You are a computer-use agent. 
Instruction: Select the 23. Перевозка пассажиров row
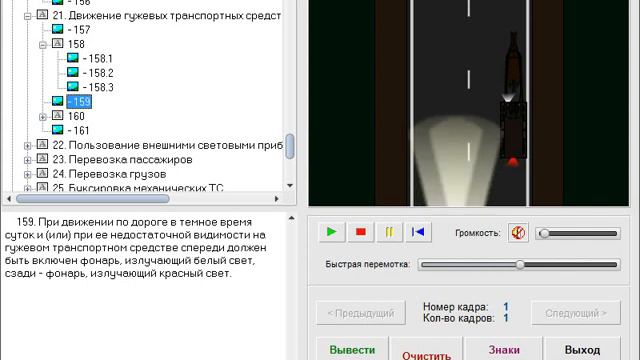(122, 160)
